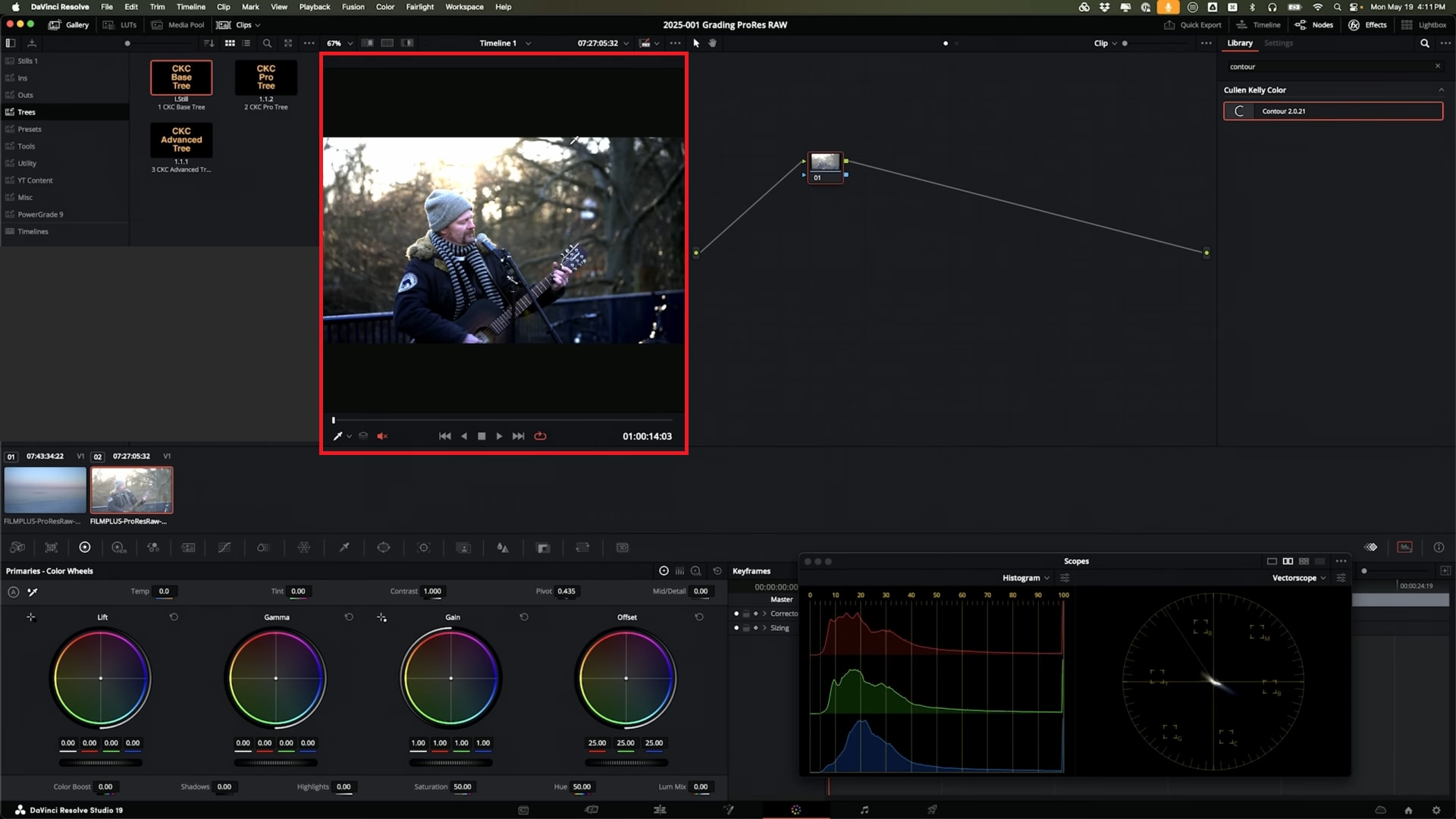This screenshot has height=819, width=1456.
Task: Open the Curves palette icon
Action: 224,548
